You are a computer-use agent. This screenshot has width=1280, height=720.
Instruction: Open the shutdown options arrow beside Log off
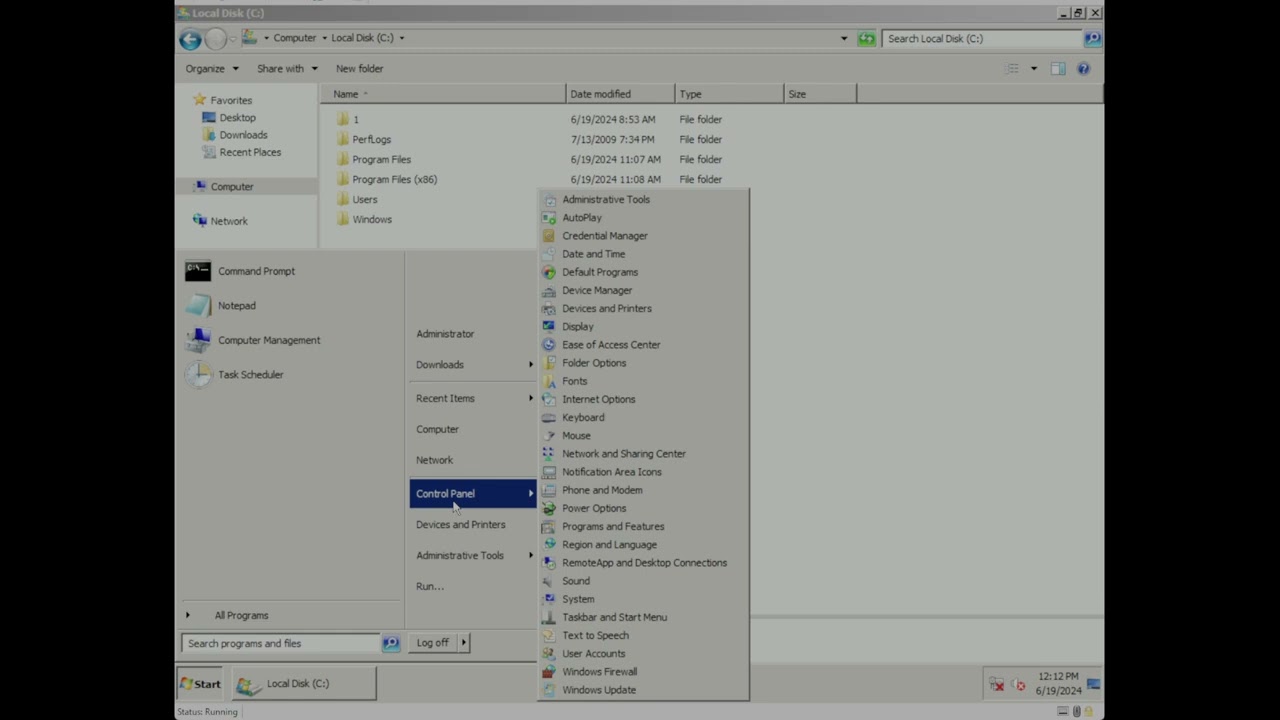click(x=463, y=643)
